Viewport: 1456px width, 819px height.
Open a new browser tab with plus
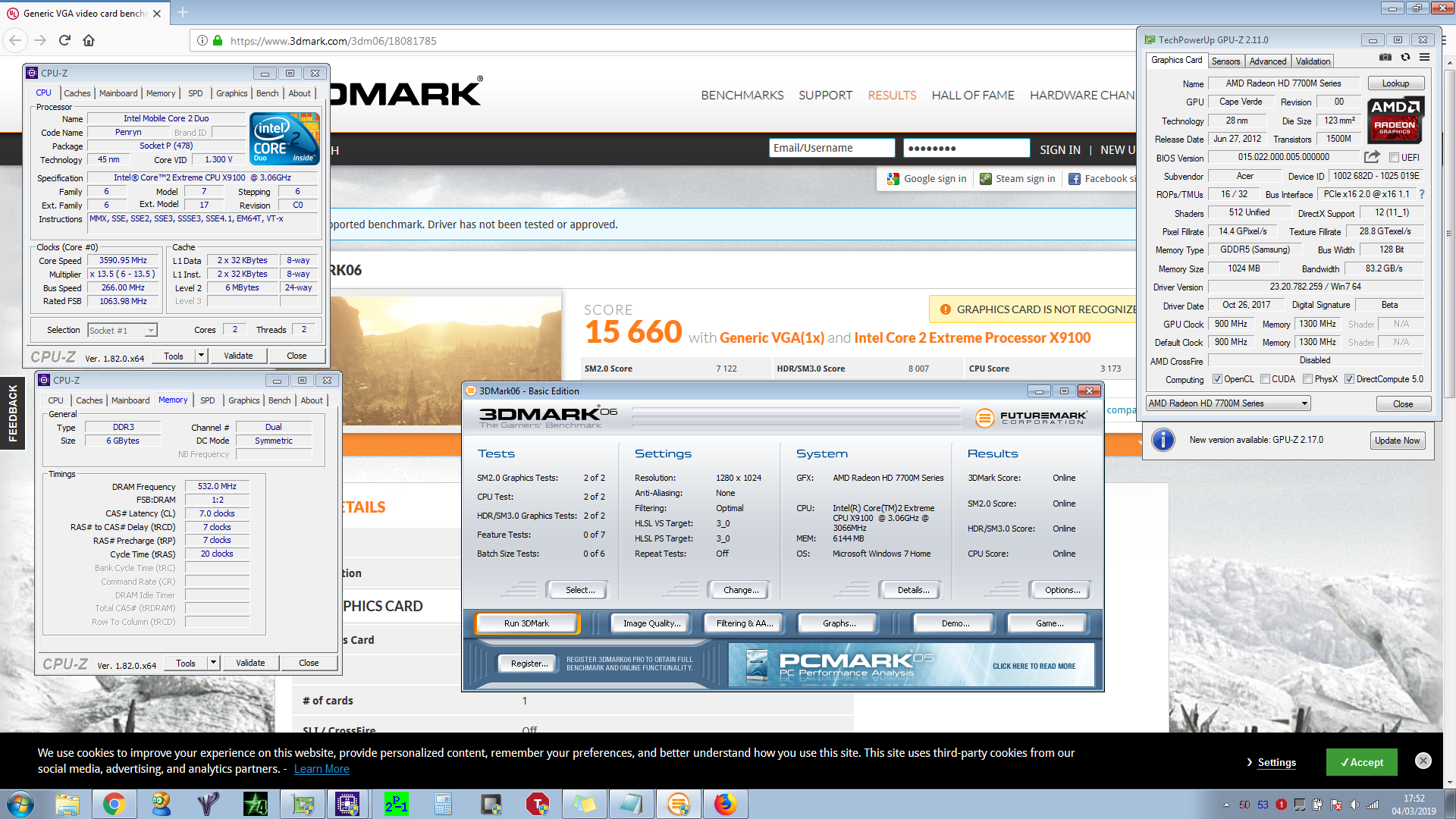pyautogui.click(x=183, y=12)
